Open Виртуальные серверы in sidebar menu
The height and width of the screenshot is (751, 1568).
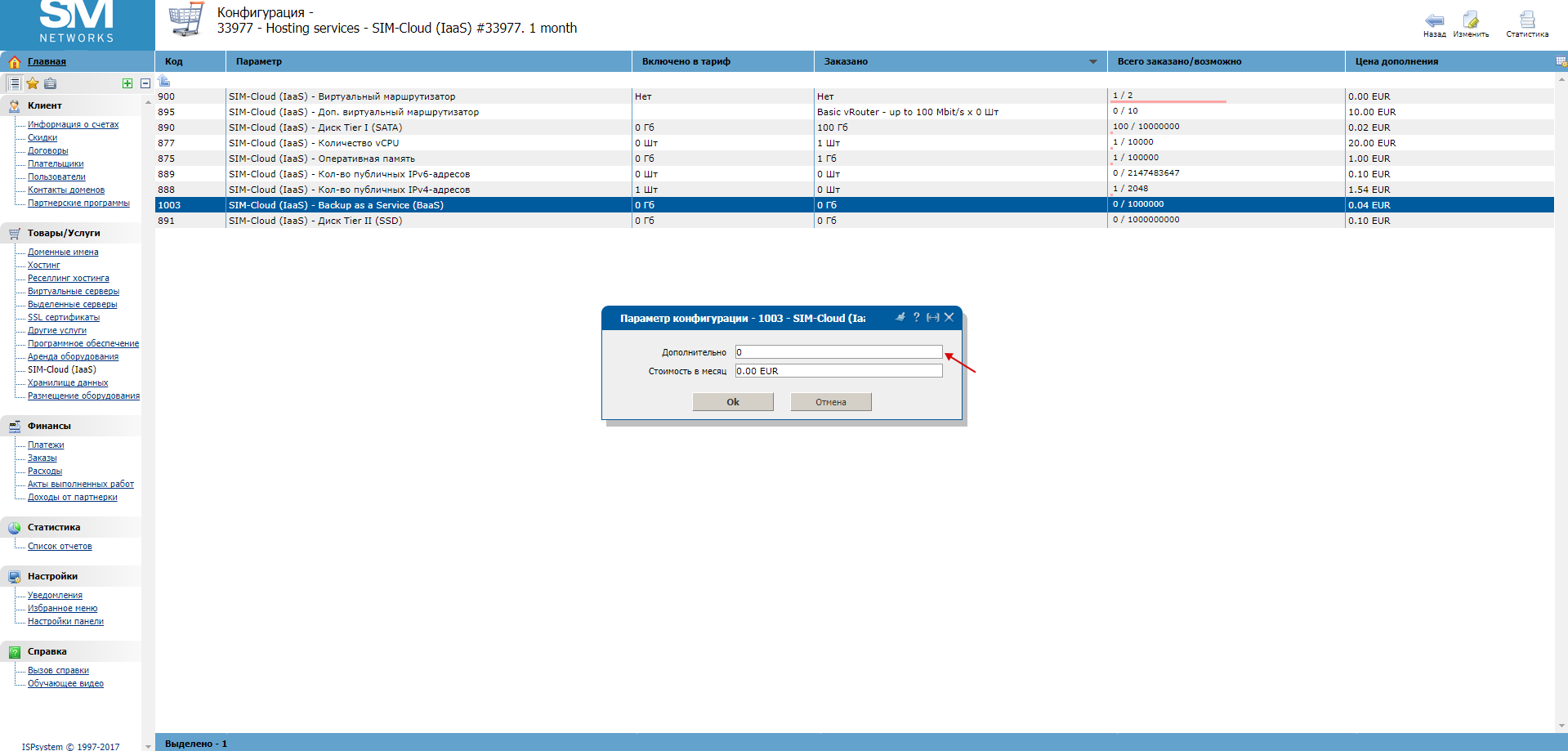point(73,291)
